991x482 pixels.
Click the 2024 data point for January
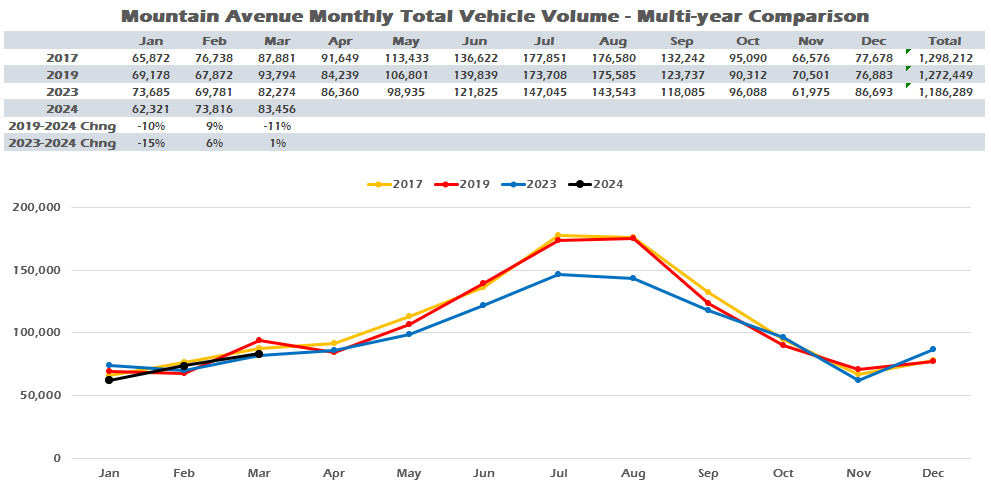pyautogui.click(x=108, y=380)
